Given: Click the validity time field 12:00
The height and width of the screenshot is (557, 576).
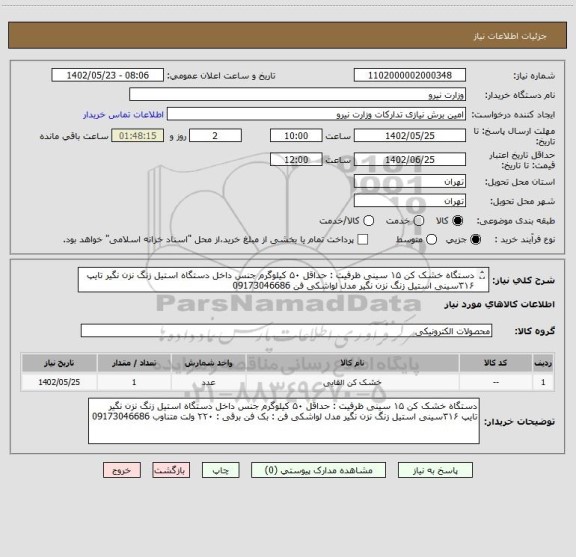Looking at the screenshot, I should click(x=296, y=159).
